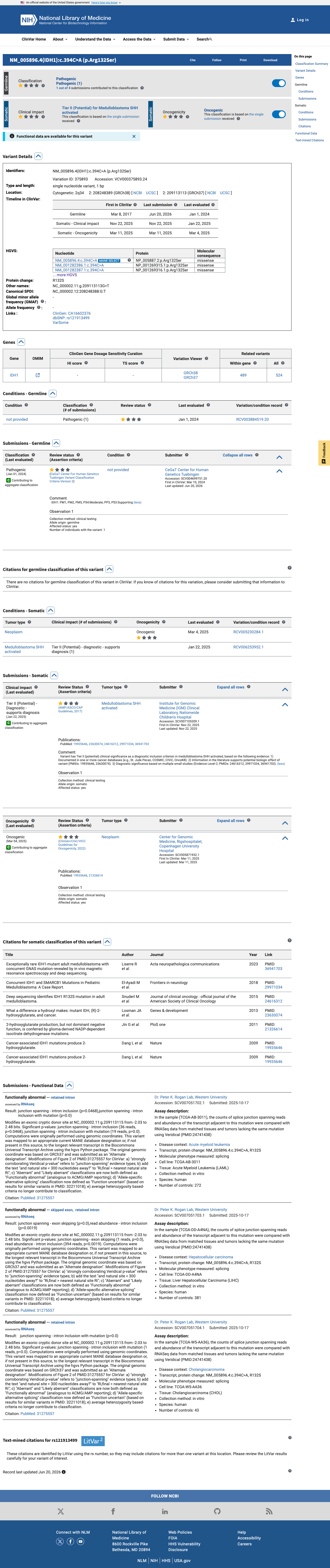Open PMID 36941703 citation link
Image resolution: width=330 pixels, height=1568 pixels.
pyautogui.click(x=273, y=968)
